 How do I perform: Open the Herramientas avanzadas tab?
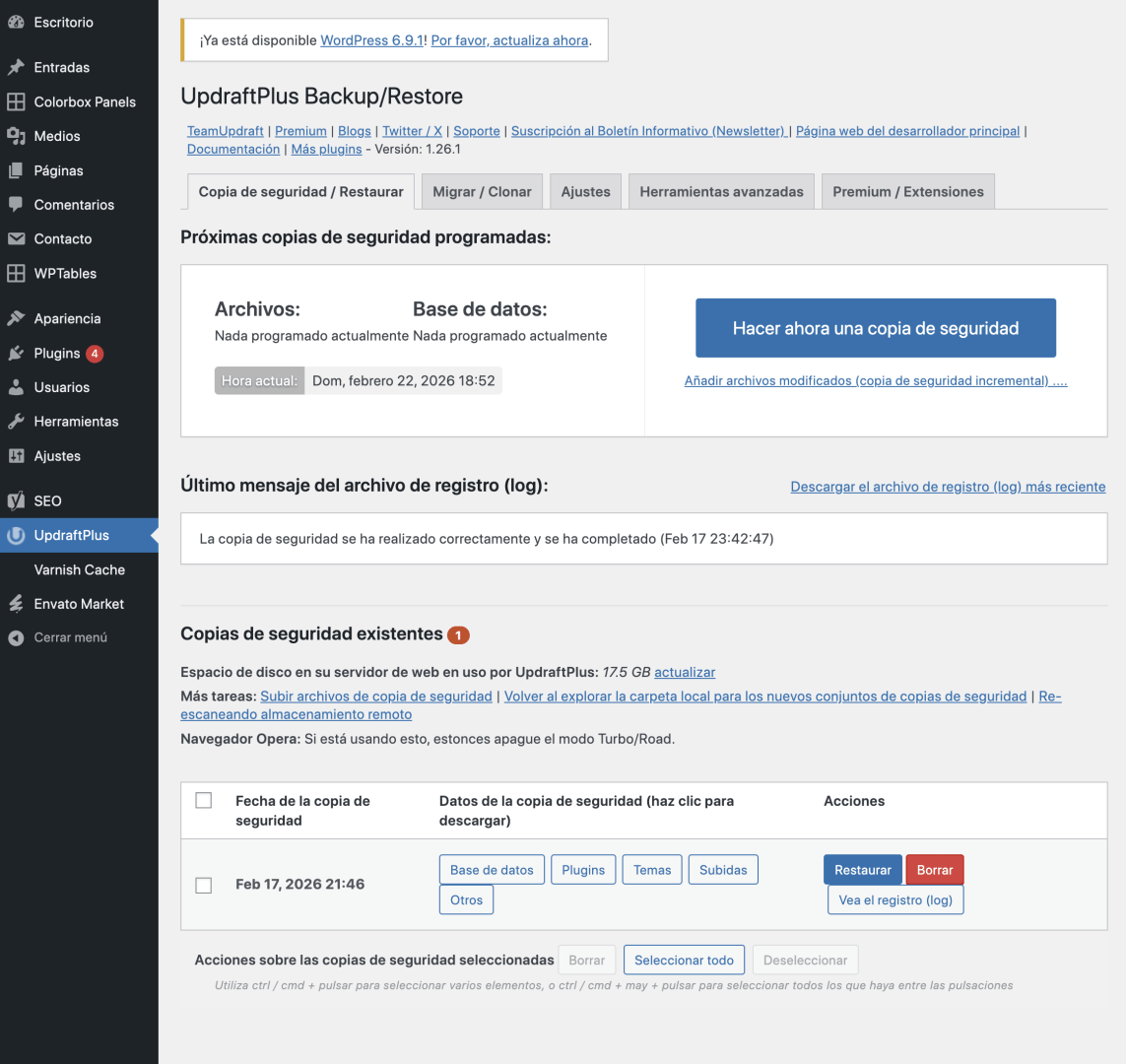pos(721,192)
